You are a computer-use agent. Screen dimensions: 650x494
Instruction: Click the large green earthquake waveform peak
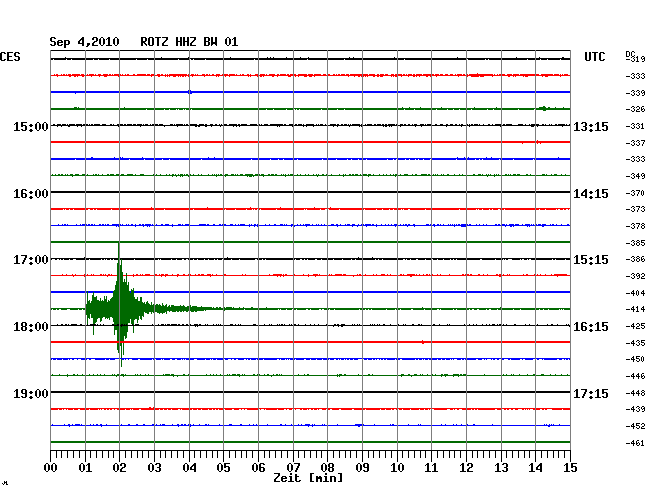tap(120, 306)
